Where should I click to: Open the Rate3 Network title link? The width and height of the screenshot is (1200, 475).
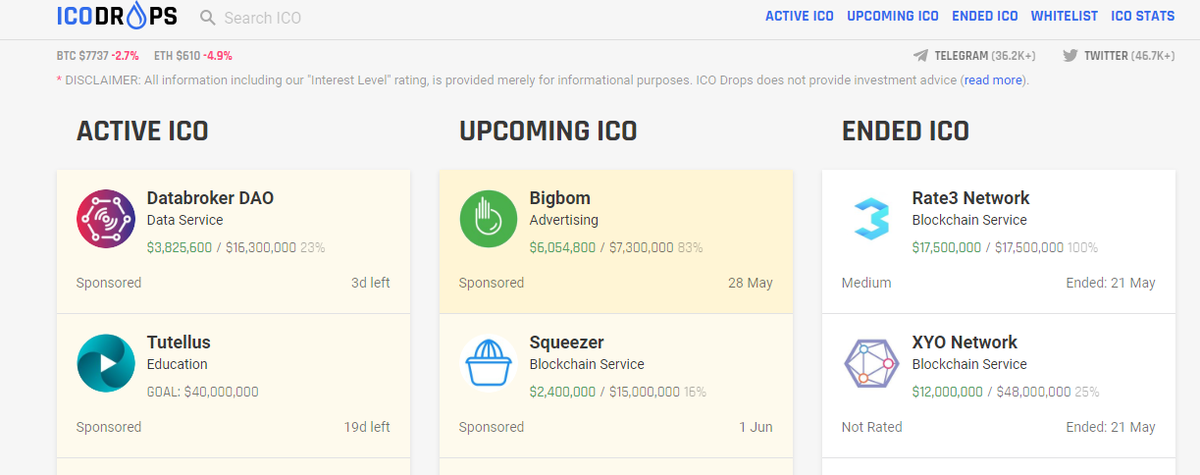point(970,198)
